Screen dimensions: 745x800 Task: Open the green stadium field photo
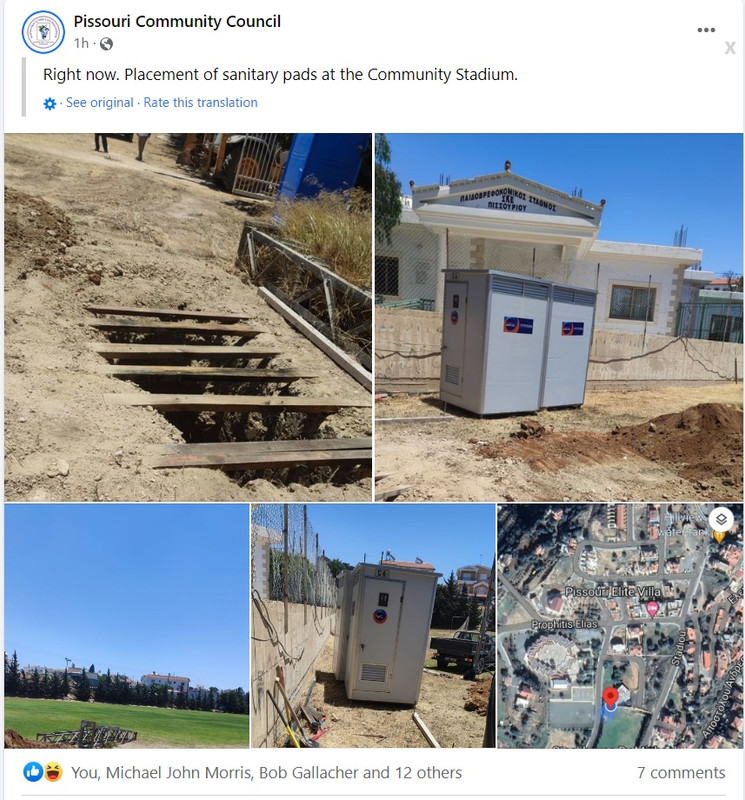pyautogui.click(x=127, y=626)
